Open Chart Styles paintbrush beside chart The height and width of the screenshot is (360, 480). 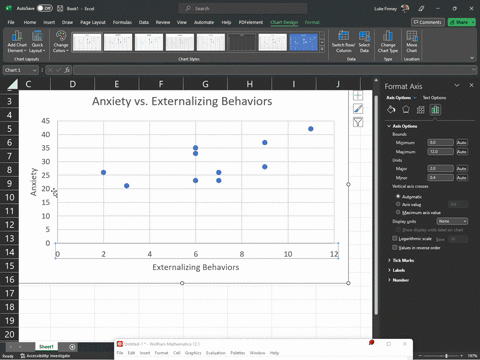[358, 109]
